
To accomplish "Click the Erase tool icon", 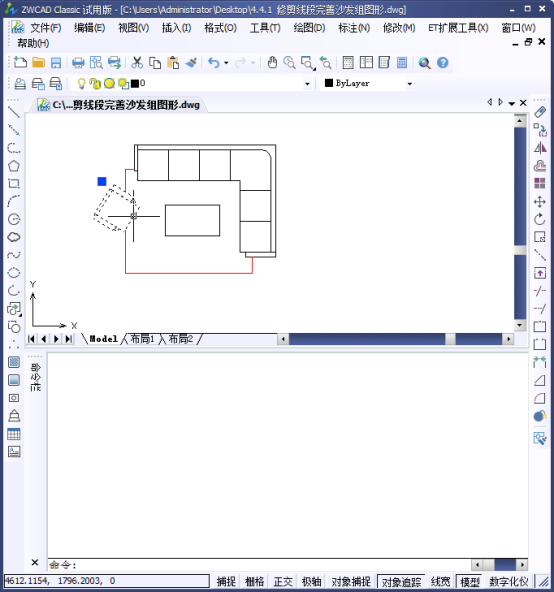I will point(540,112).
